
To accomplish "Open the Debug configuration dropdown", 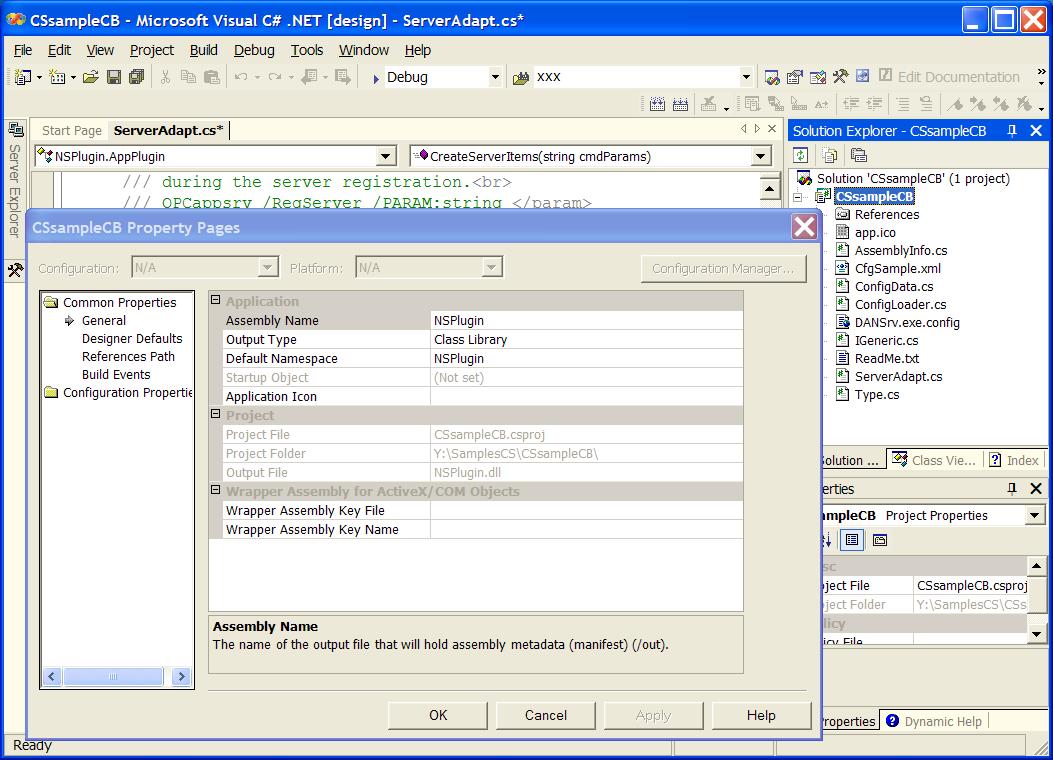I will click(x=495, y=77).
